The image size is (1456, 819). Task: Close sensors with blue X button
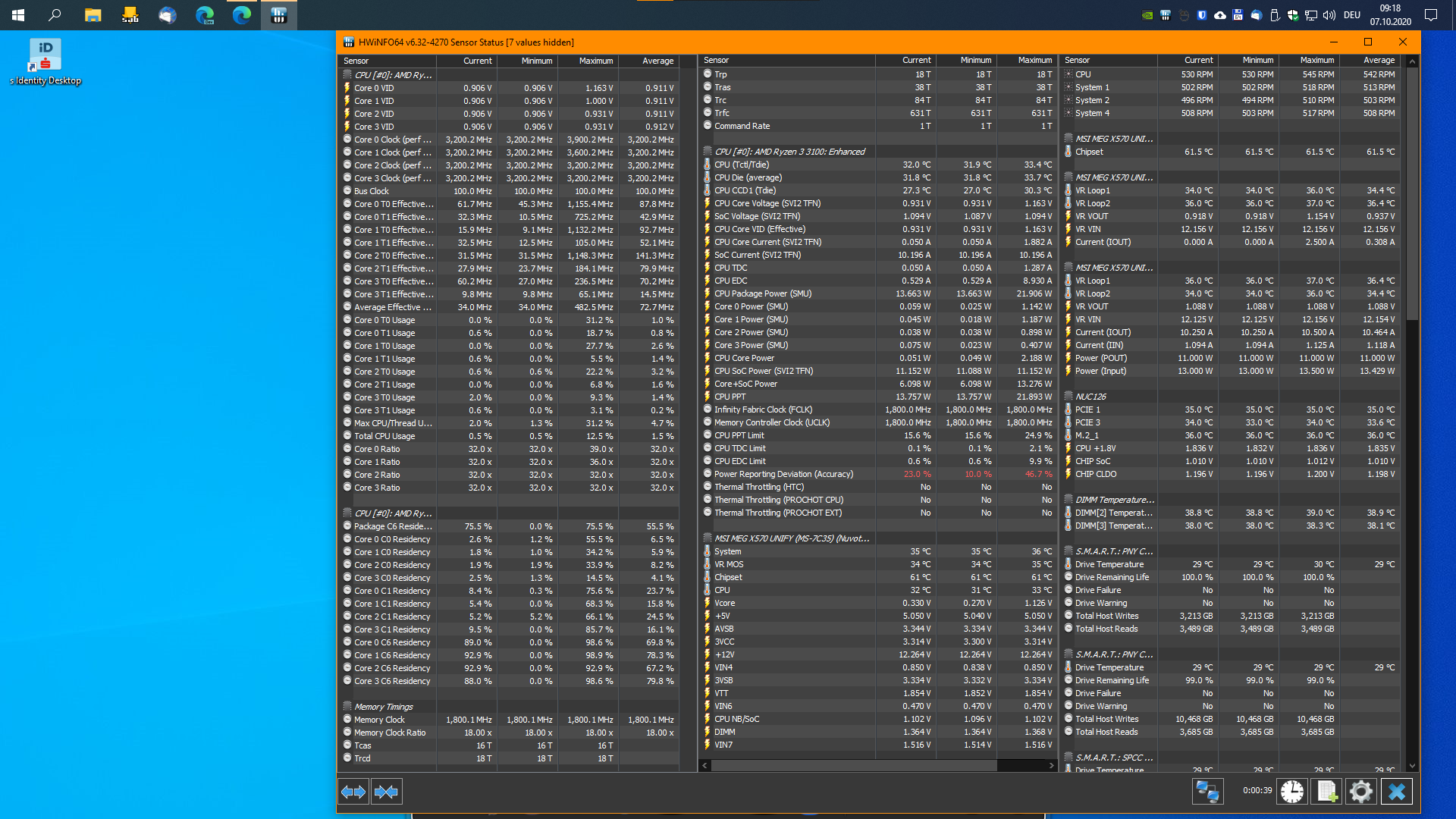pyautogui.click(x=1396, y=792)
